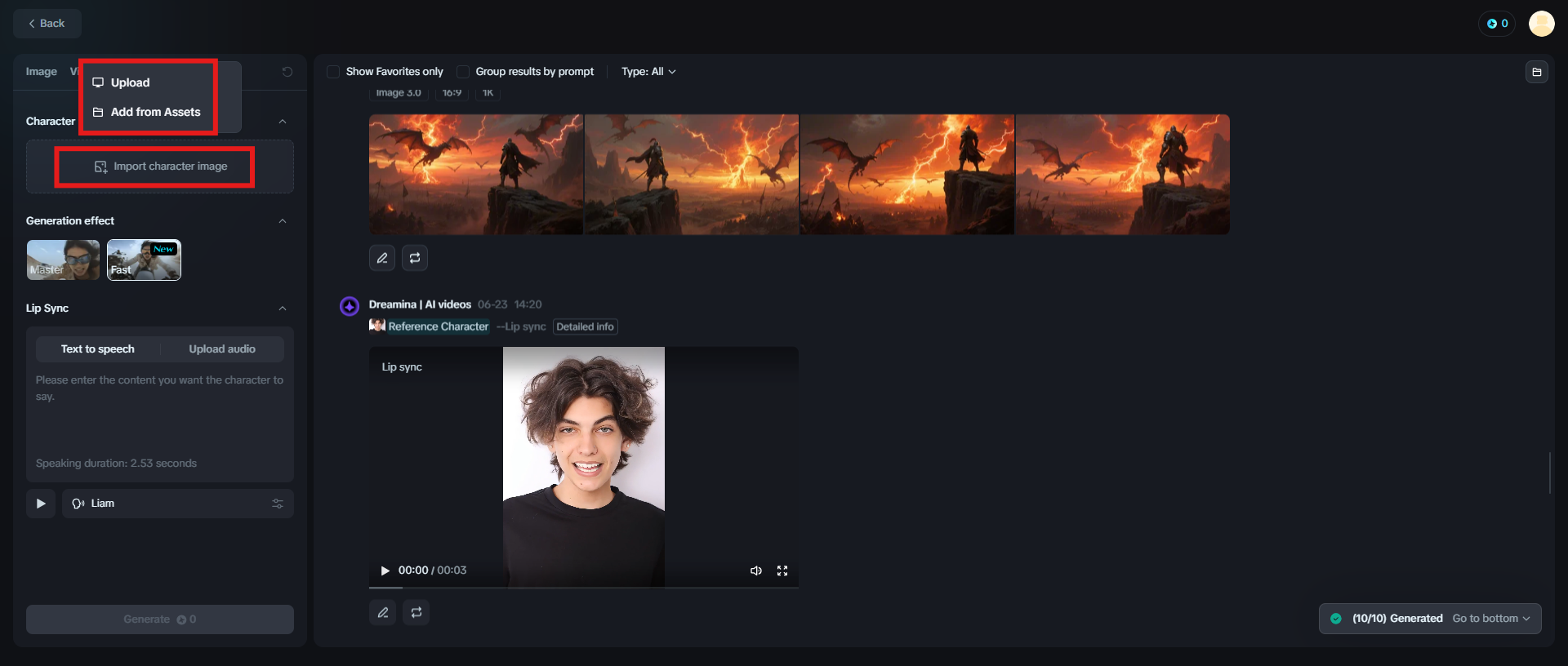Viewport: 1568px width, 666px height.
Task: Play the voice preview
Action: (x=41, y=504)
